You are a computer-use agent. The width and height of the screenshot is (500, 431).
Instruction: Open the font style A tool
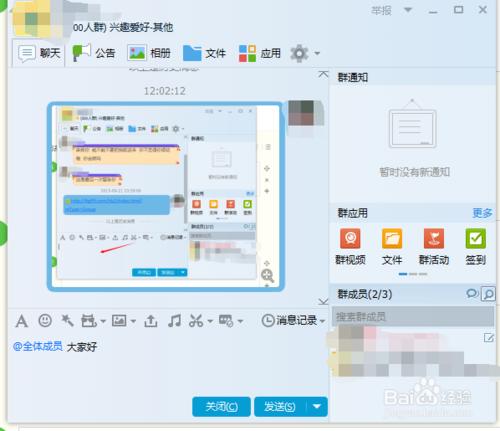tap(22, 321)
